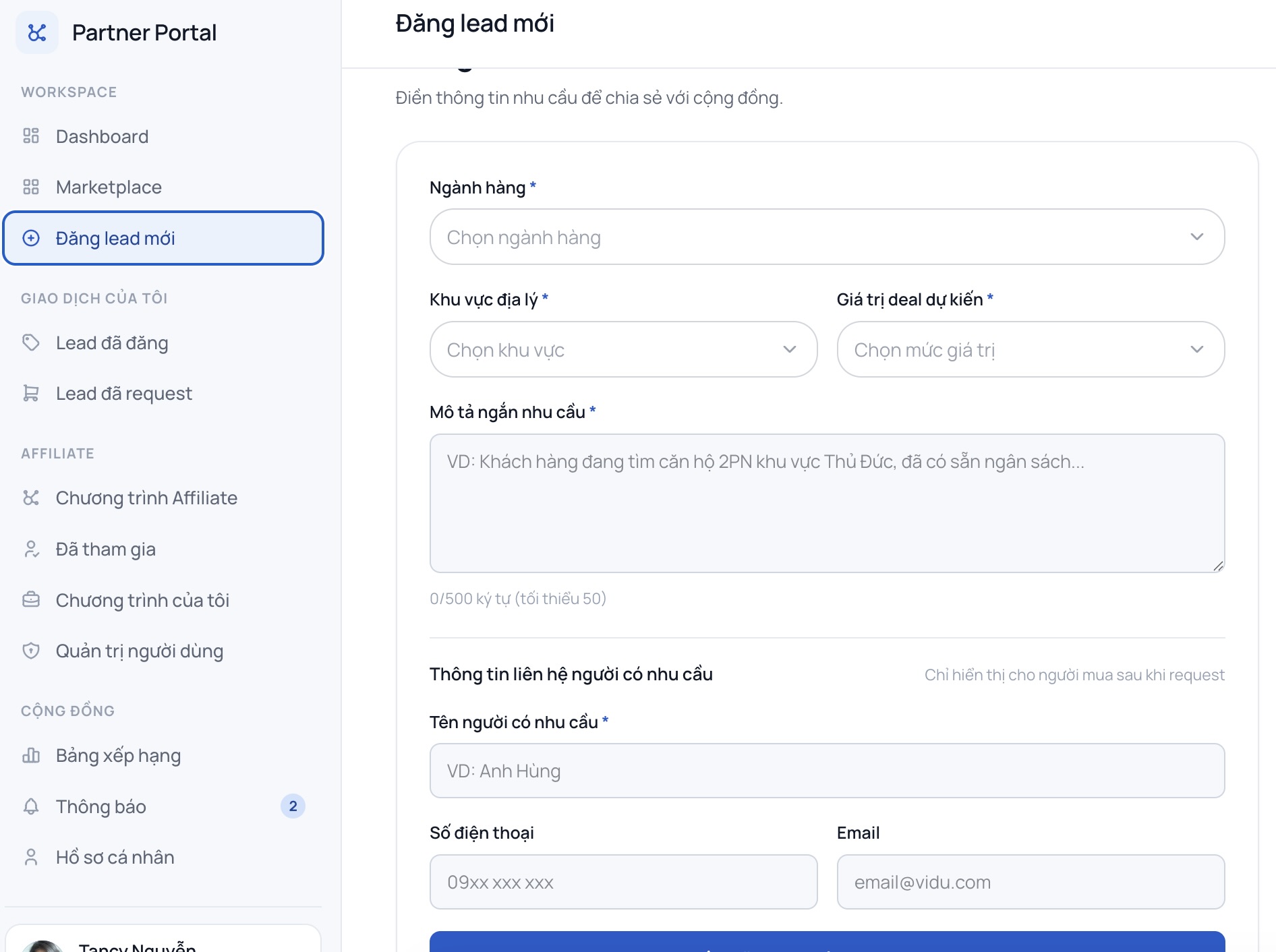Click the Partner Portal title text
This screenshot has width=1276, height=952.
(144, 32)
